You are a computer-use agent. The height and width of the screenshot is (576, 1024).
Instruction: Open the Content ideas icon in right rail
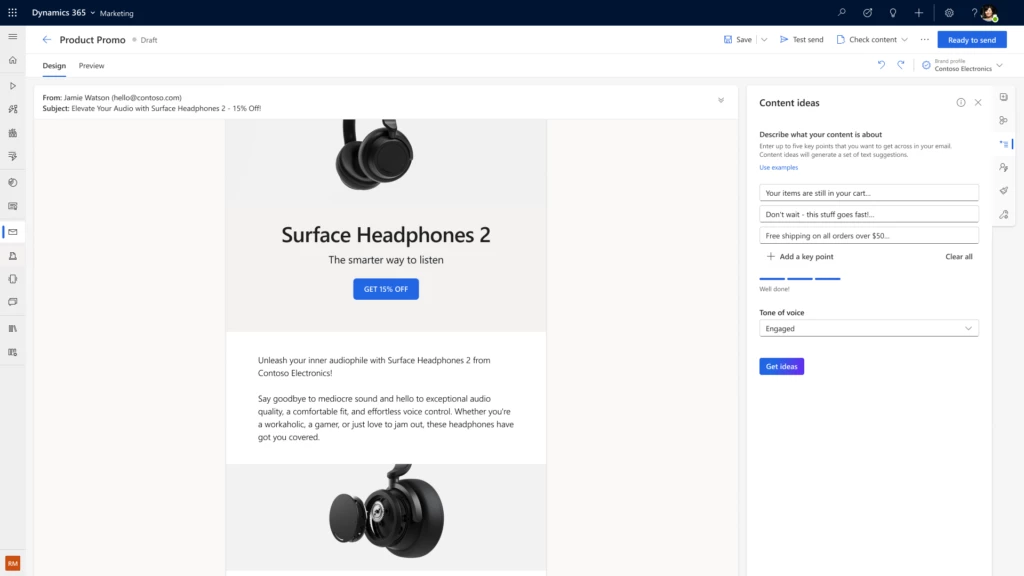pos(1004,143)
